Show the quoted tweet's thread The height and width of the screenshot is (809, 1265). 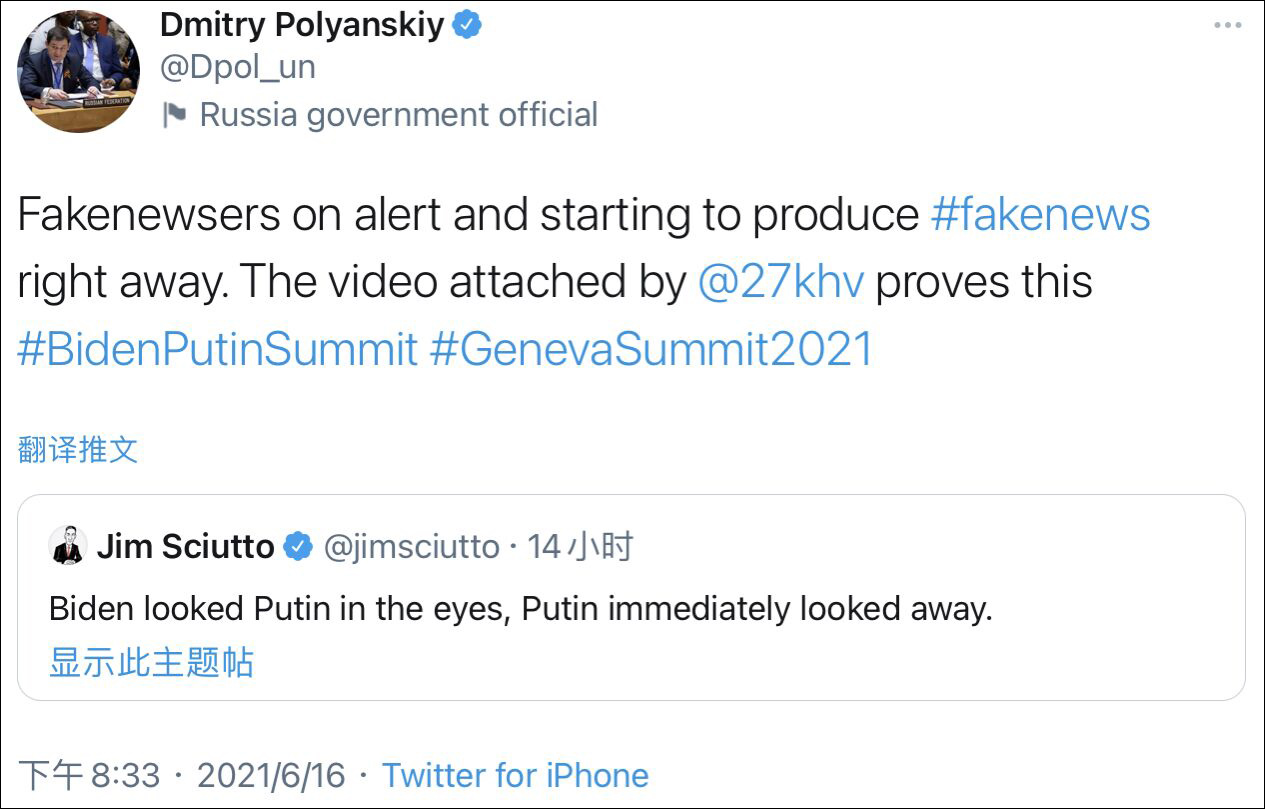(x=151, y=663)
